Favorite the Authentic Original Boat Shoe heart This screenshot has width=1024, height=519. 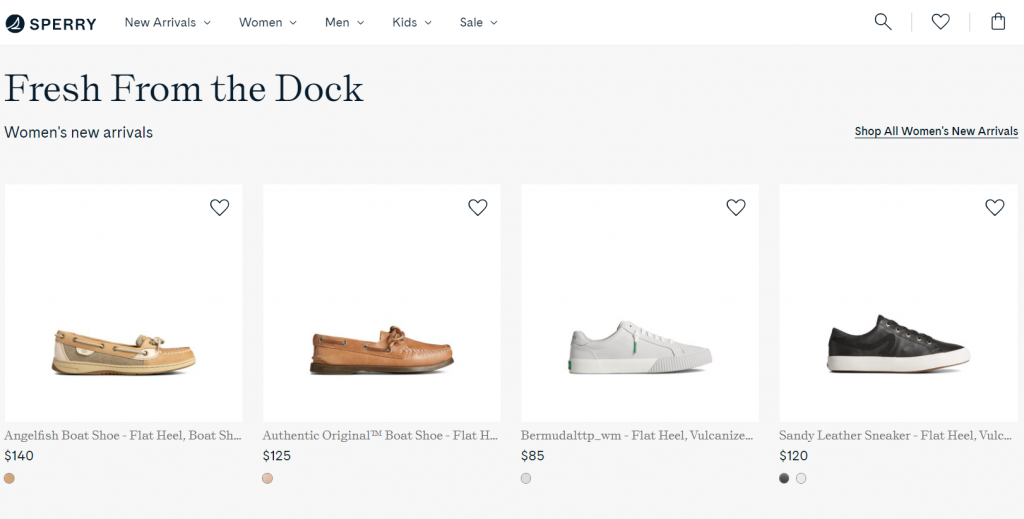click(x=478, y=207)
